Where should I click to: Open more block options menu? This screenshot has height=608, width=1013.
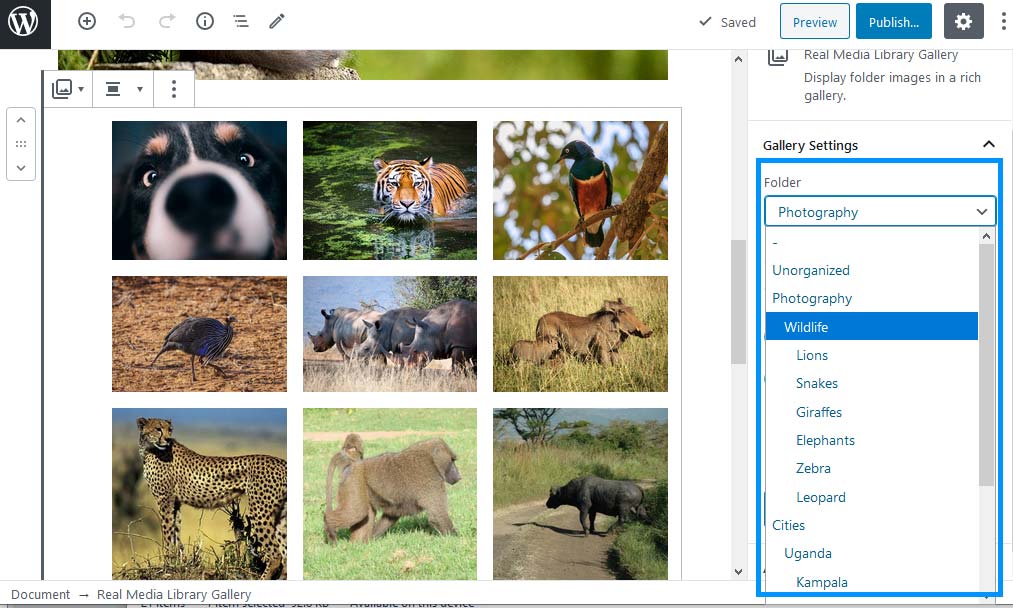pos(174,89)
